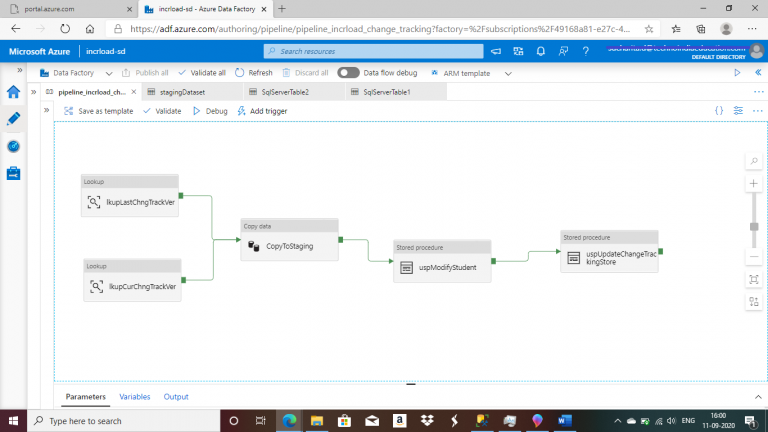Toggle Data flow debug switch
The image size is (768, 432).
tap(348, 72)
